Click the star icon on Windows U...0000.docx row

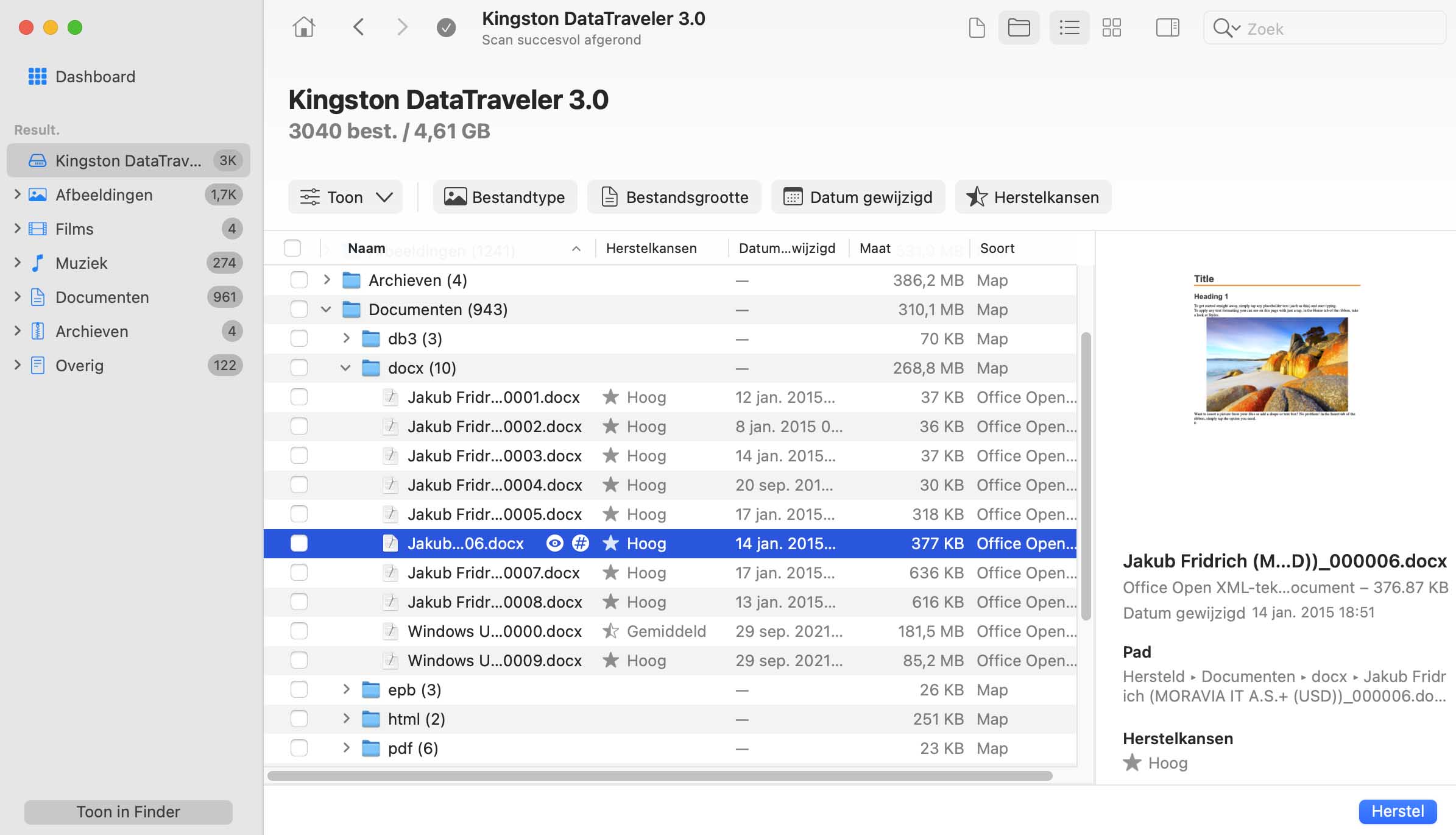pos(610,631)
